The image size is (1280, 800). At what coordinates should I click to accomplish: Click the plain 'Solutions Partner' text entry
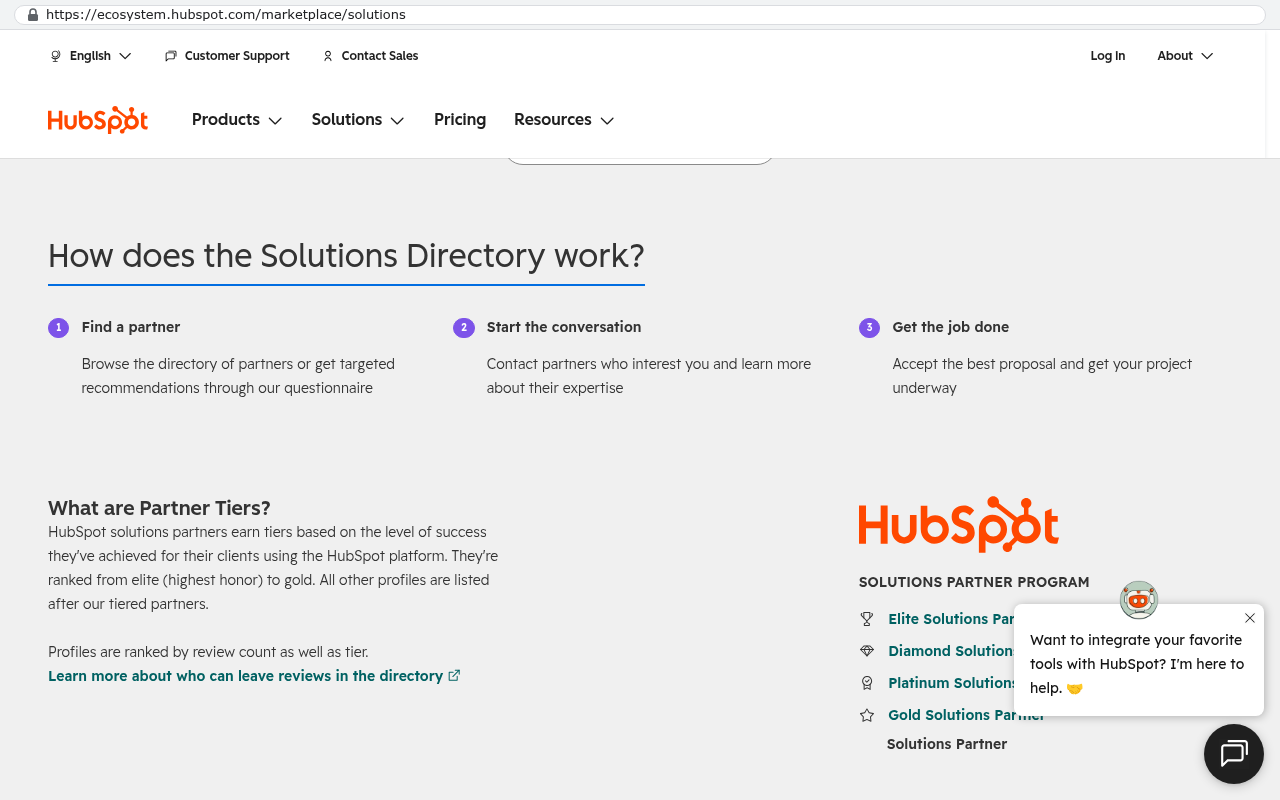947,744
